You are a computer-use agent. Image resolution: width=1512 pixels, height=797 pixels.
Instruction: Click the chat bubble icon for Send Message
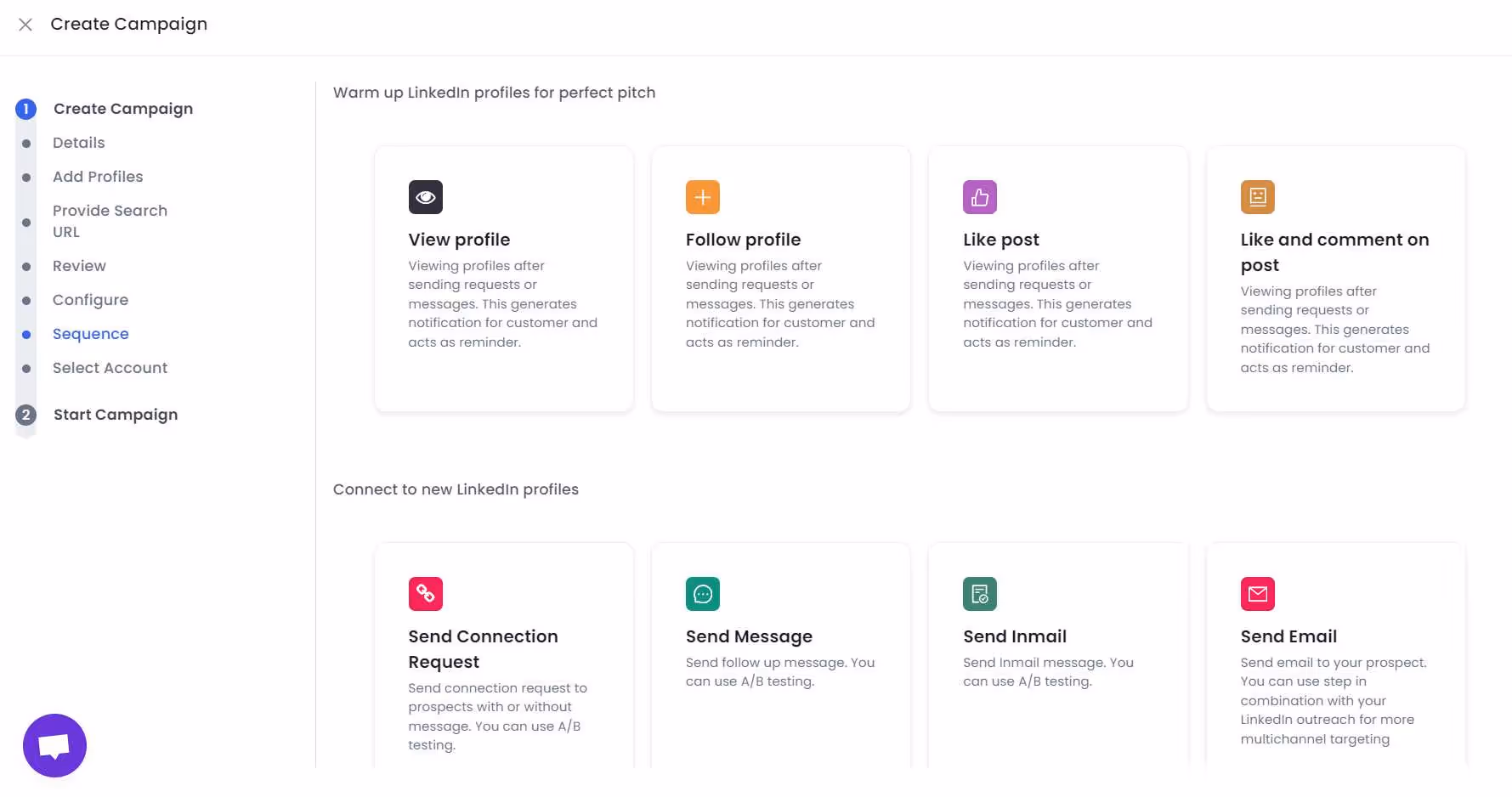tap(702, 594)
